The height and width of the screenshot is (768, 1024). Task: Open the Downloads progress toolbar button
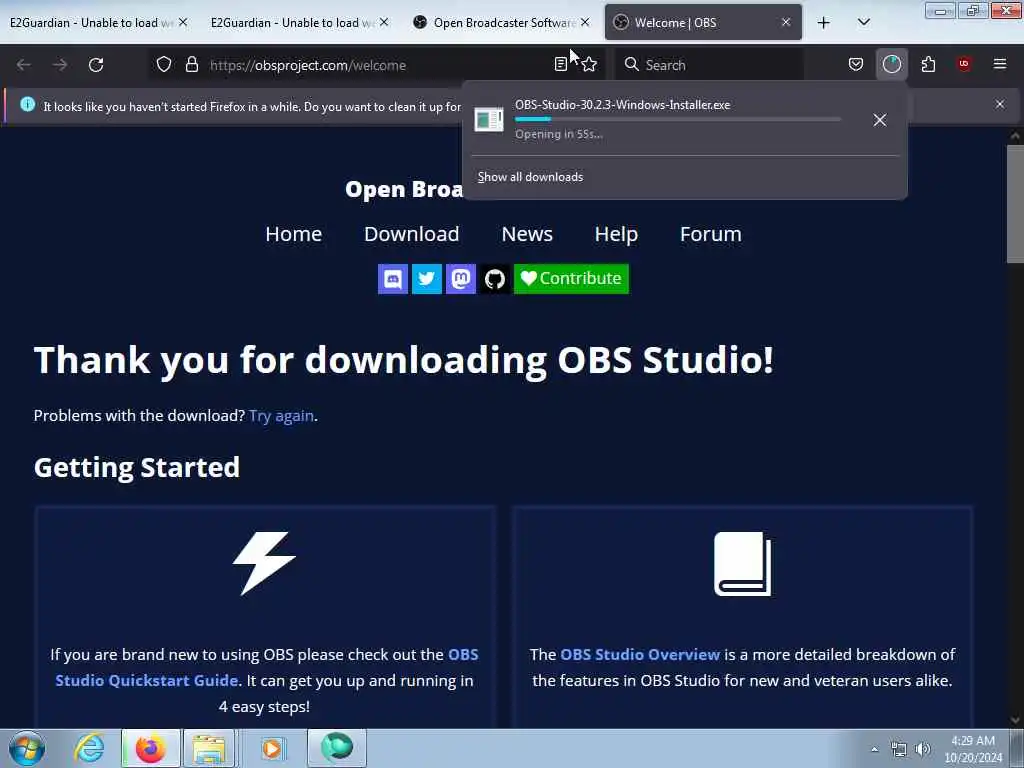pos(891,65)
